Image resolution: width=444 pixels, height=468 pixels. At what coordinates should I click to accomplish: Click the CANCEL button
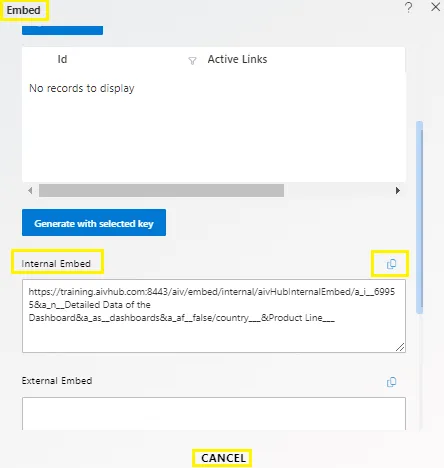click(223, 458)
